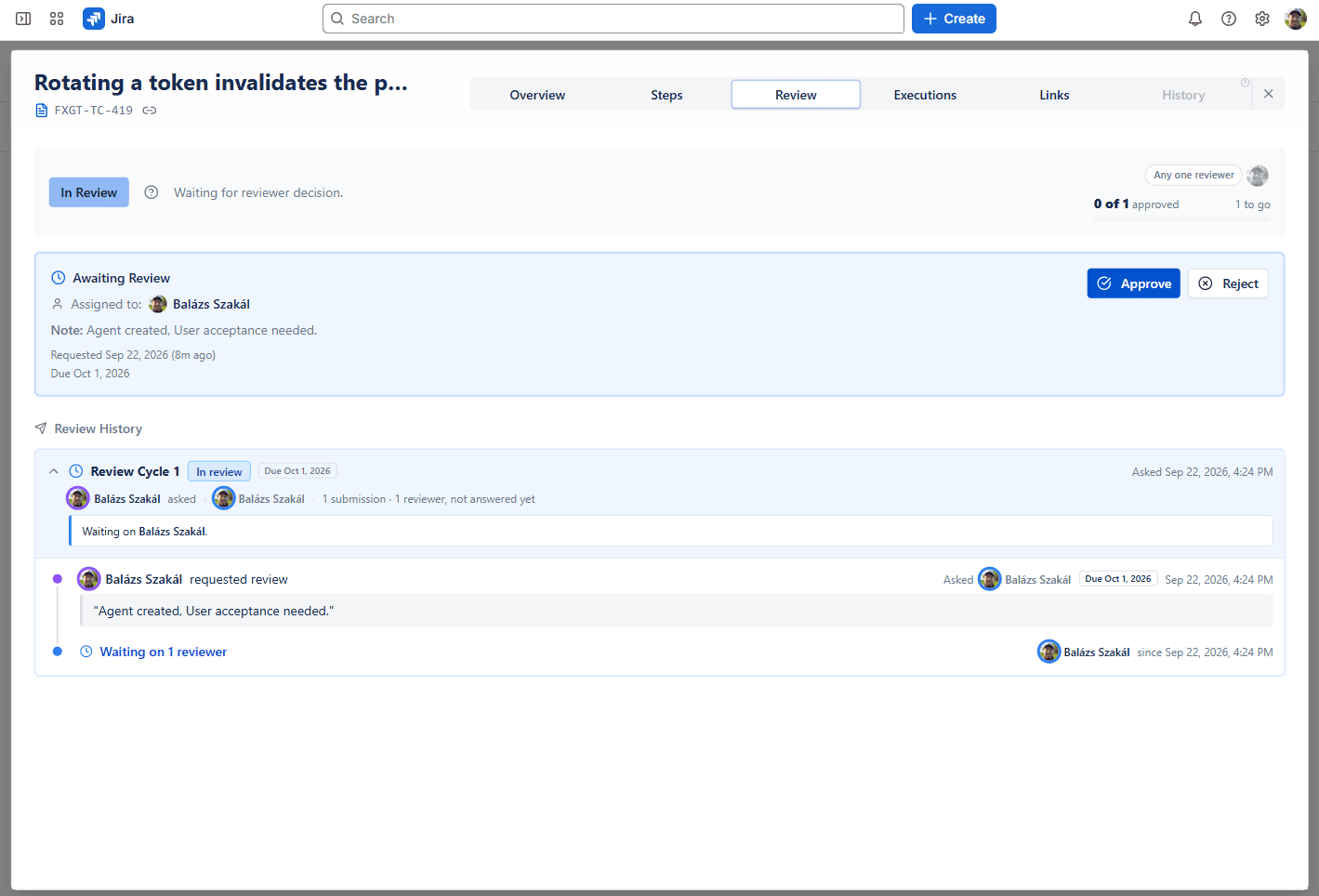Open the History tab
Viewport: 1319px width, 896px height.
[1183, 95]
